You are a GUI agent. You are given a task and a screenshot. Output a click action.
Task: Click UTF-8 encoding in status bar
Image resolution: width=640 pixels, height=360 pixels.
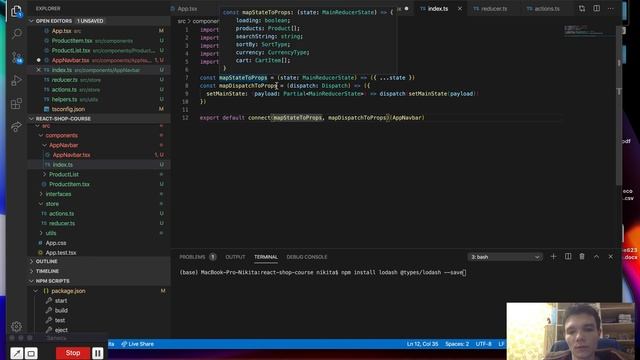(x=483, y=344)
